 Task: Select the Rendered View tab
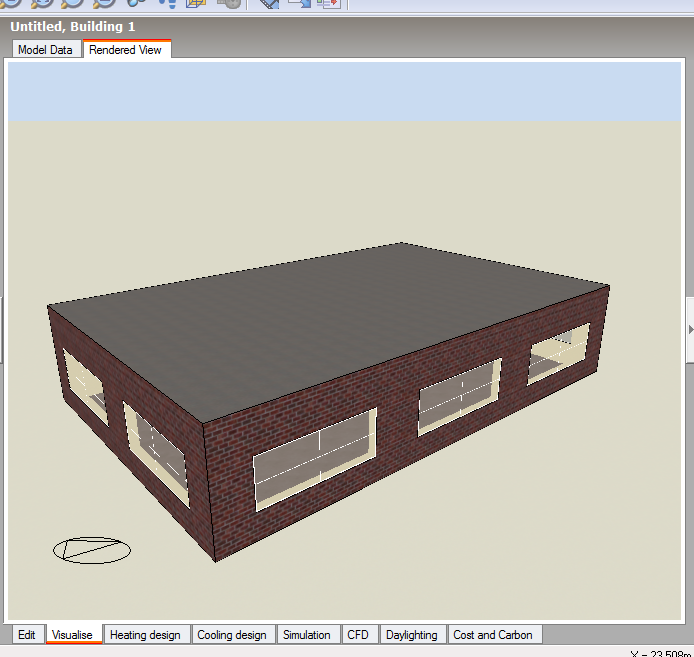125,49
